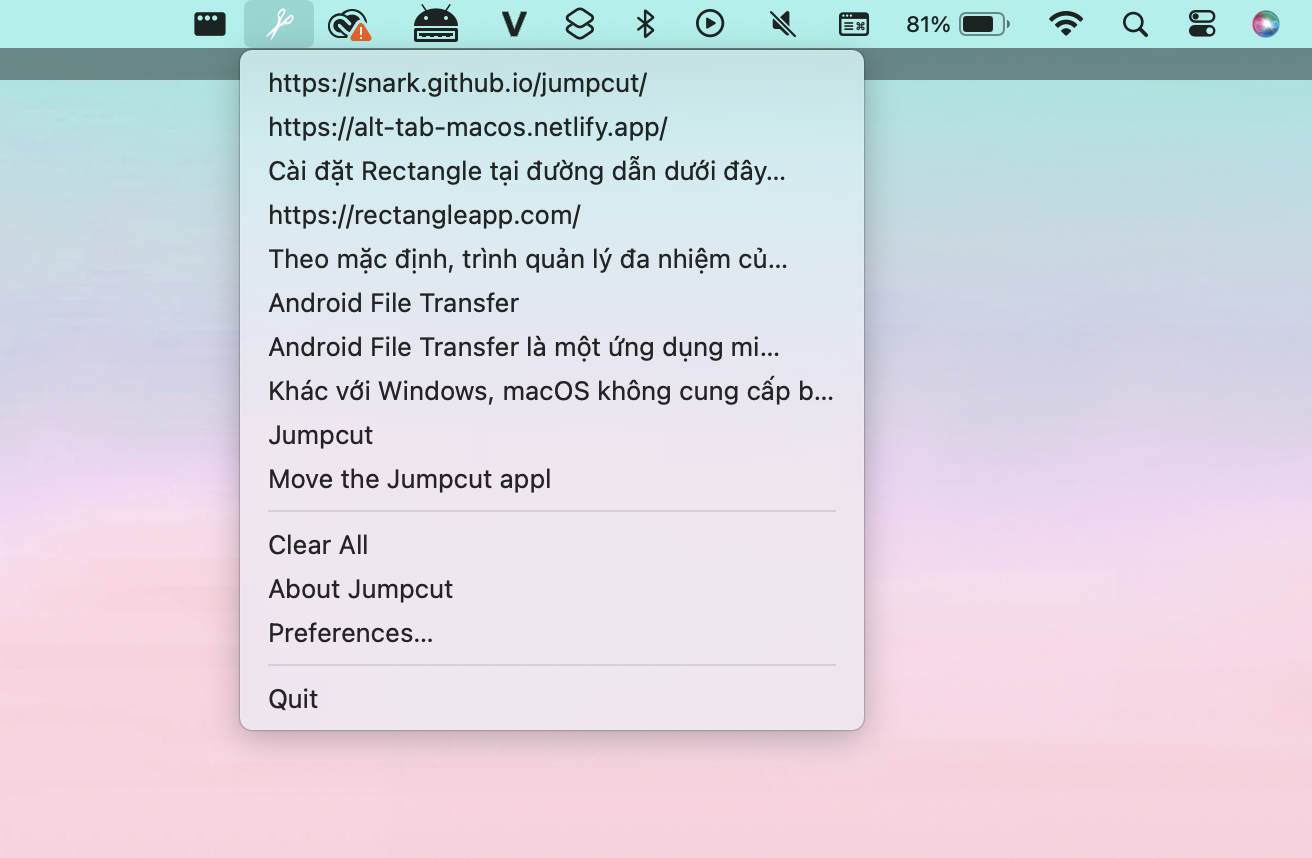Click the Jumpcut scissors menu bar icon
Image resolution: width=1312 pixels, height=858 pixels.
point(279,24)
